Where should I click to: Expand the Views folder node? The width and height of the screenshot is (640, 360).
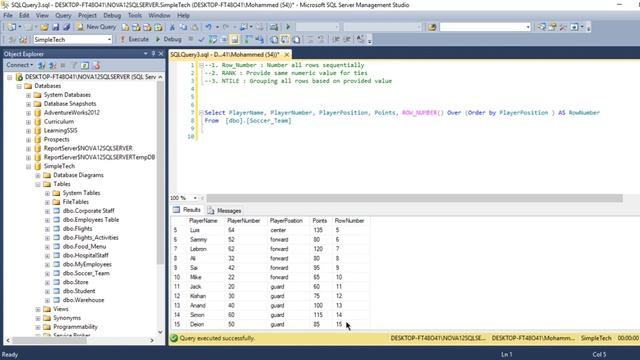(38, 309)
